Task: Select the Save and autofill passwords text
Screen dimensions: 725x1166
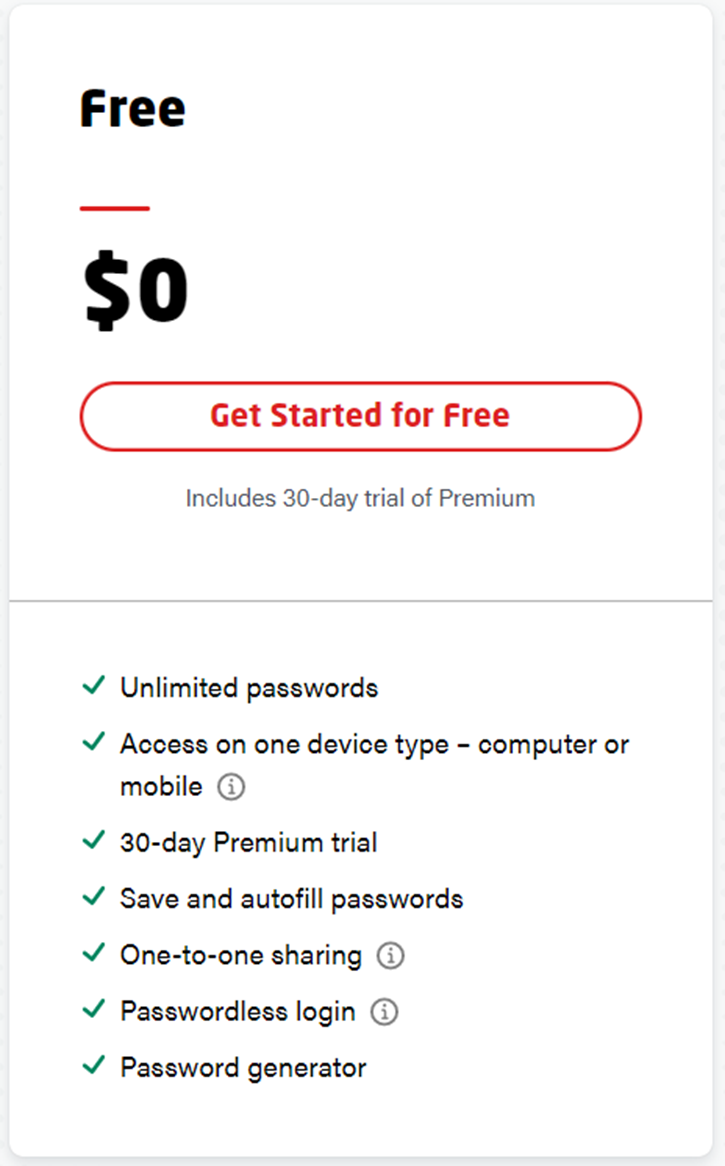Action: tap(291, 900)
